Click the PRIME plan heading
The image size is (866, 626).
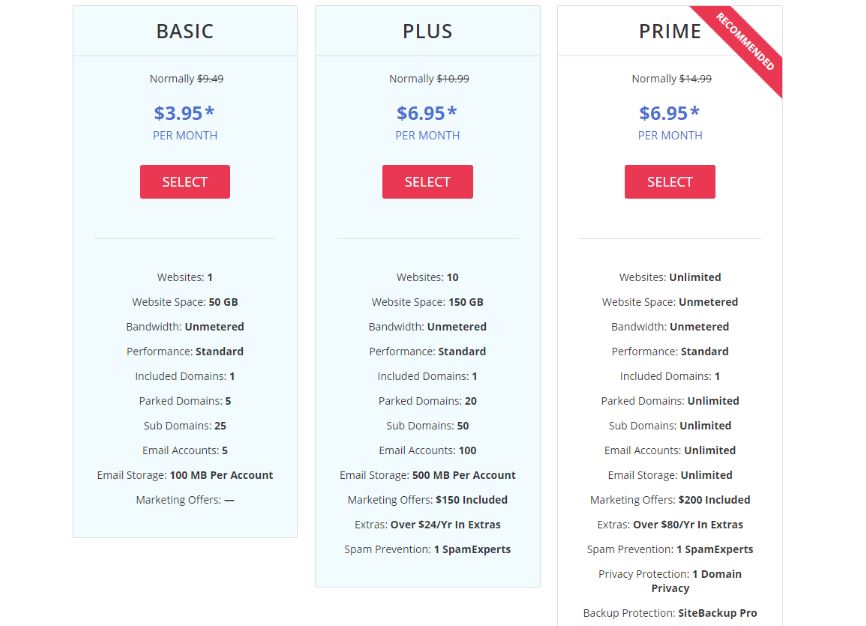[669, 31]
